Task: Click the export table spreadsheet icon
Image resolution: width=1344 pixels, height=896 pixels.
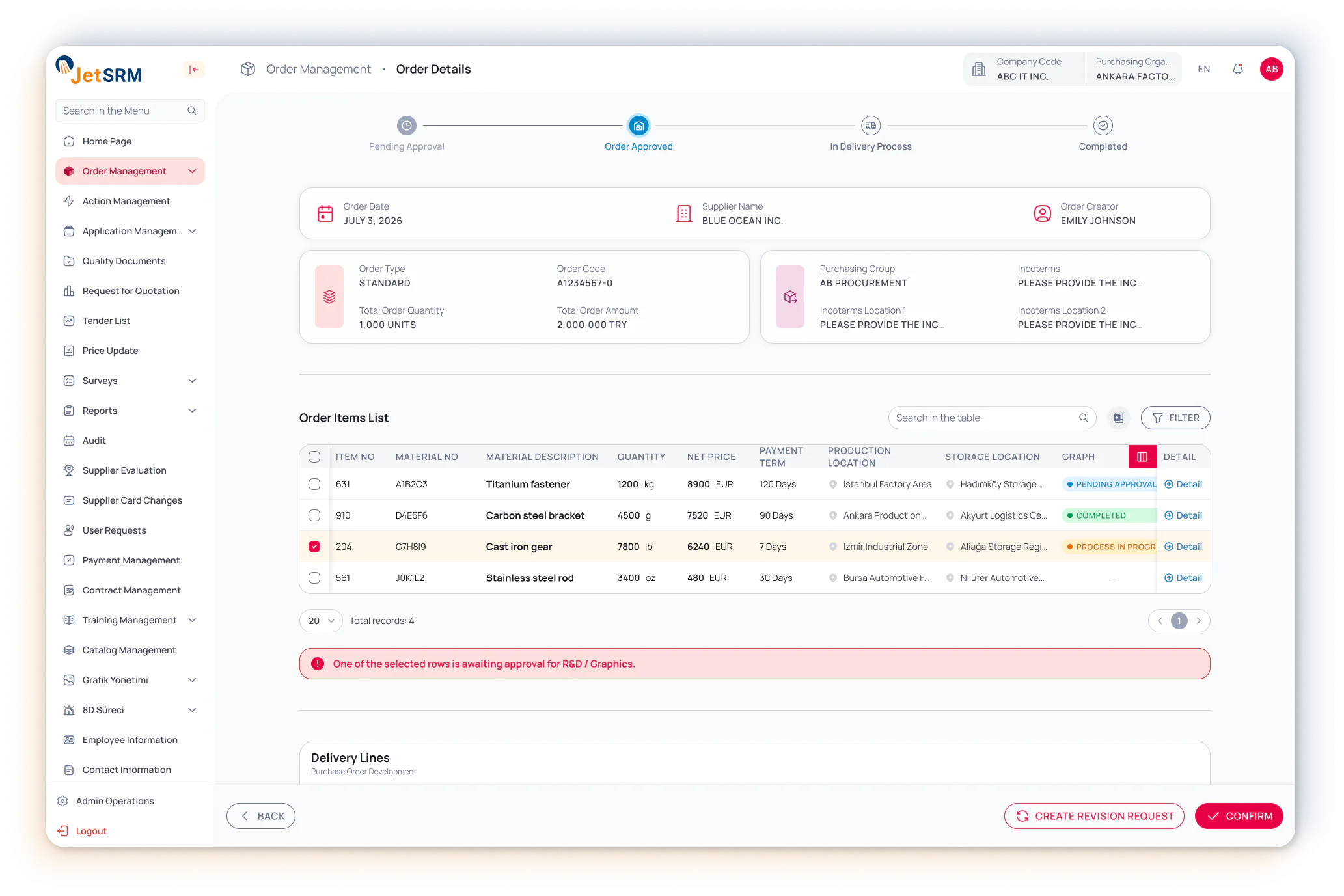Action: 1118,418
